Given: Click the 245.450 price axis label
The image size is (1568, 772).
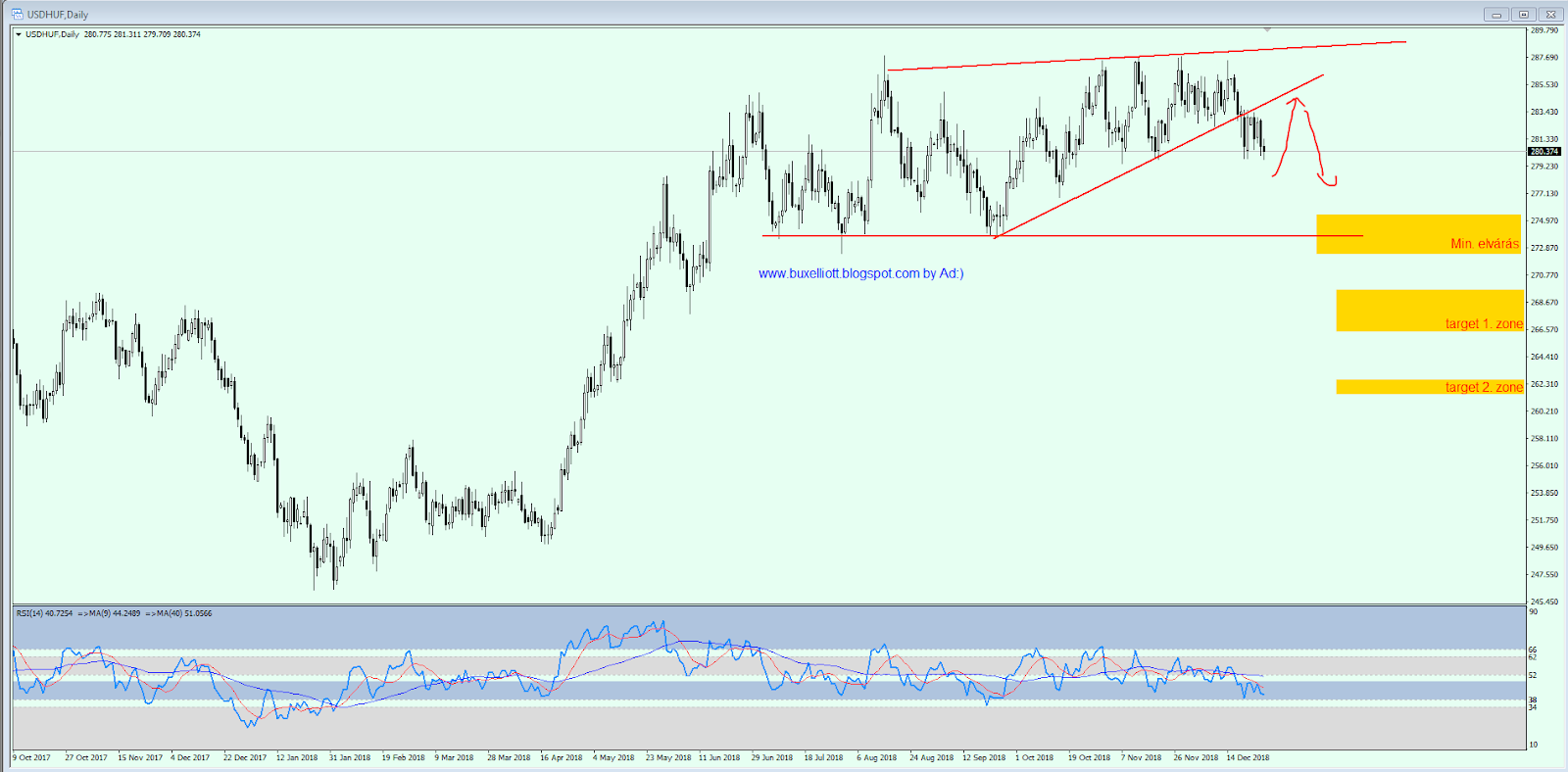Looking at the screenshot, I should tap(1544, 602).
